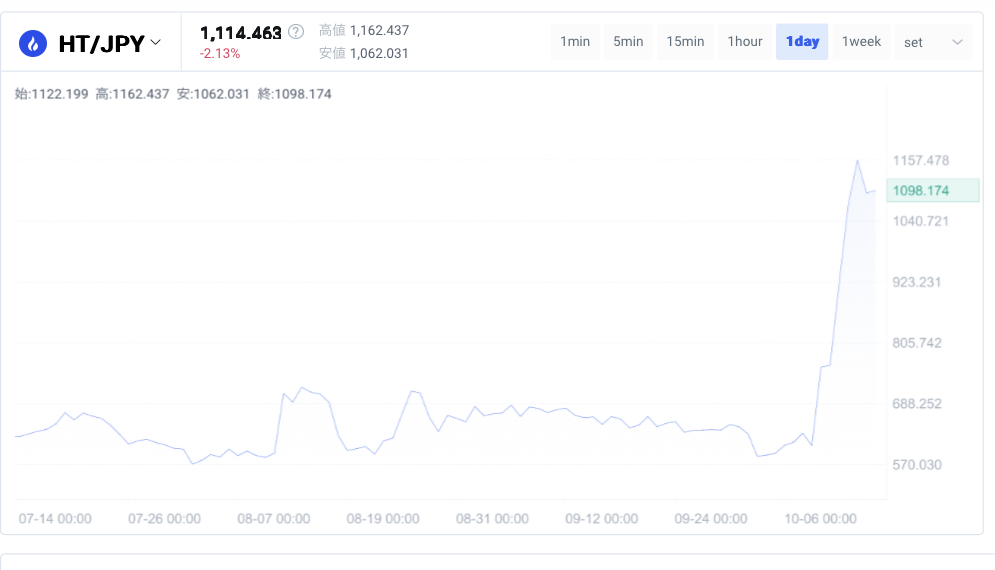Click the -2.13% change value
Viewport: 995px width, 570px height.
click(x=220, y=54)
